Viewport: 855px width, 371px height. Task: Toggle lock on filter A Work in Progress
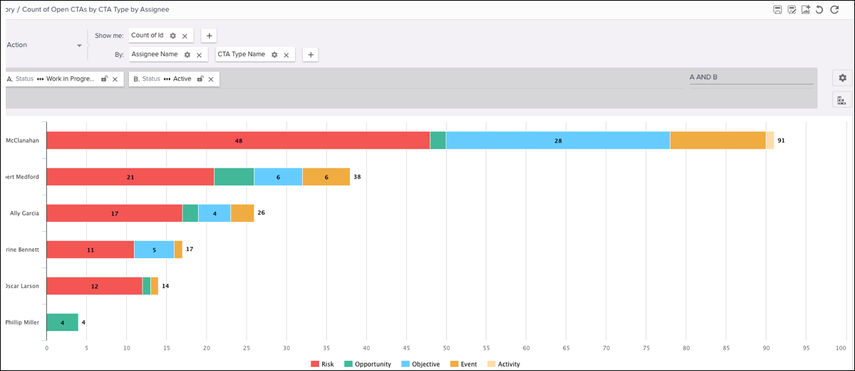(x=104, y=79)
